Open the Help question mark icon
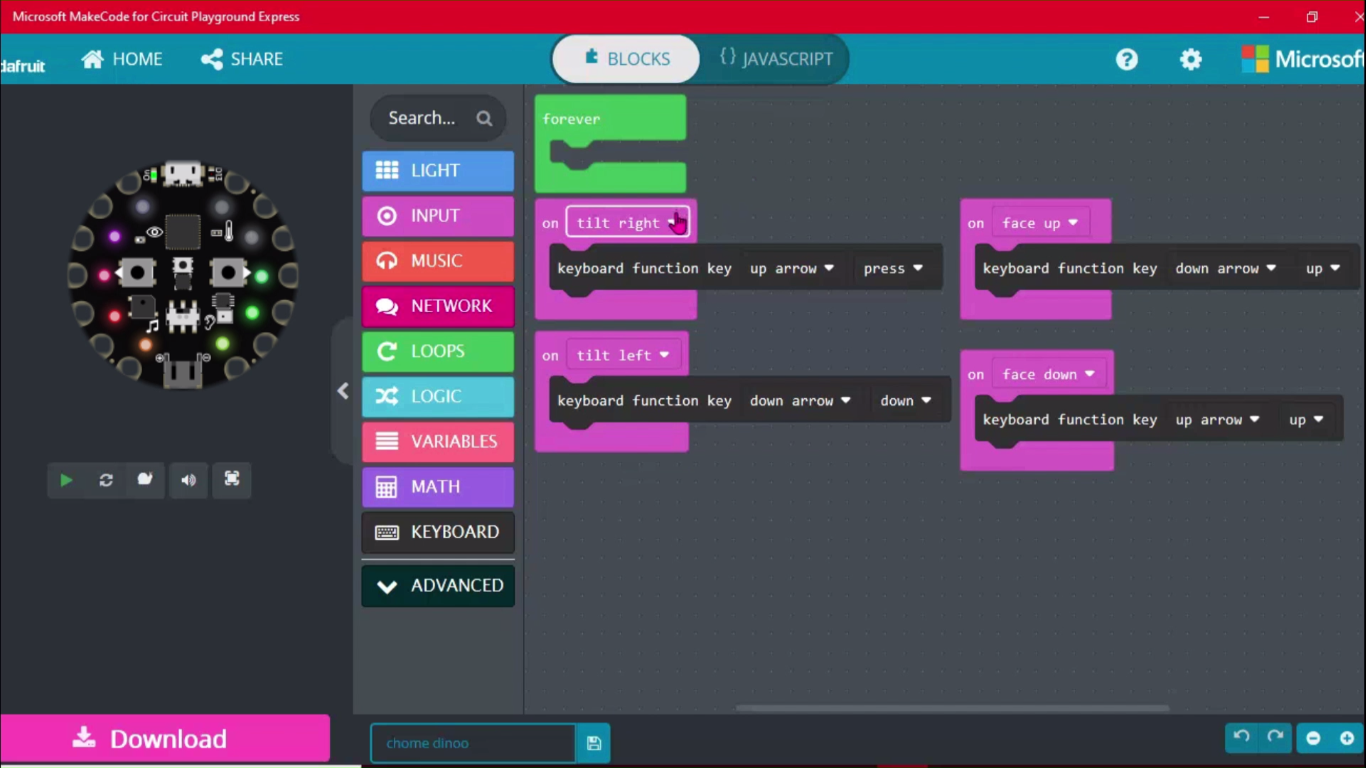The image size is (1366, 768). click(1127, 59)
